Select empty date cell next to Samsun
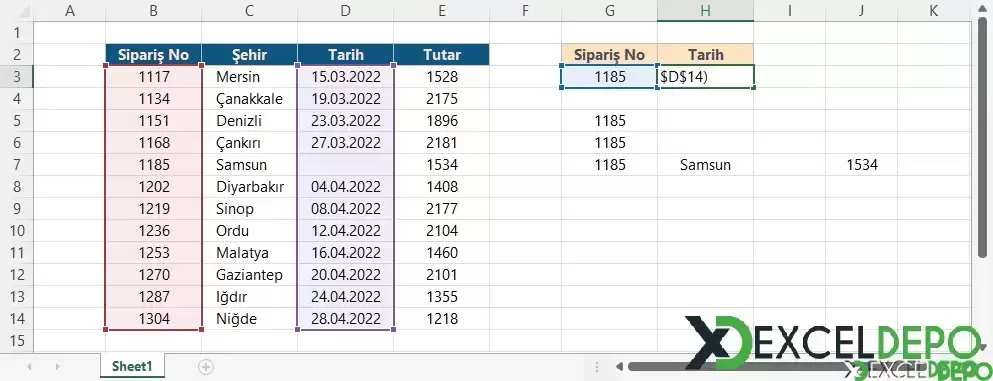The height and width of the screenshot is (381, 993). coord(345,165)
